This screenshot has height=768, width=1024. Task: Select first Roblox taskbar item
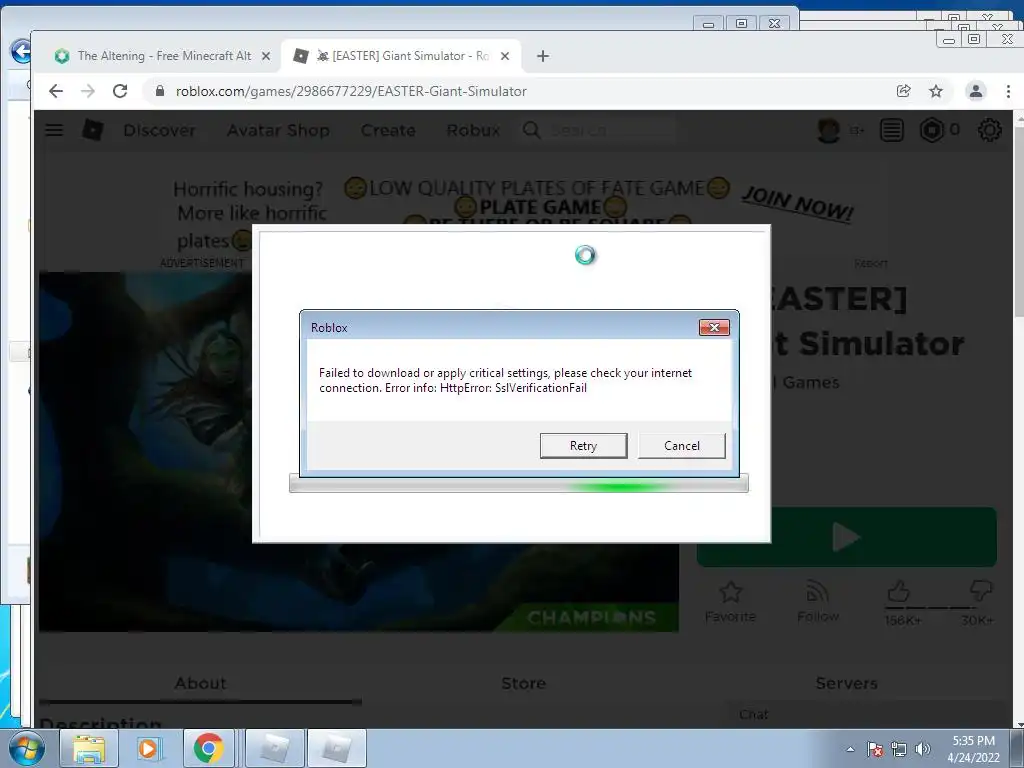pos(275,748)
